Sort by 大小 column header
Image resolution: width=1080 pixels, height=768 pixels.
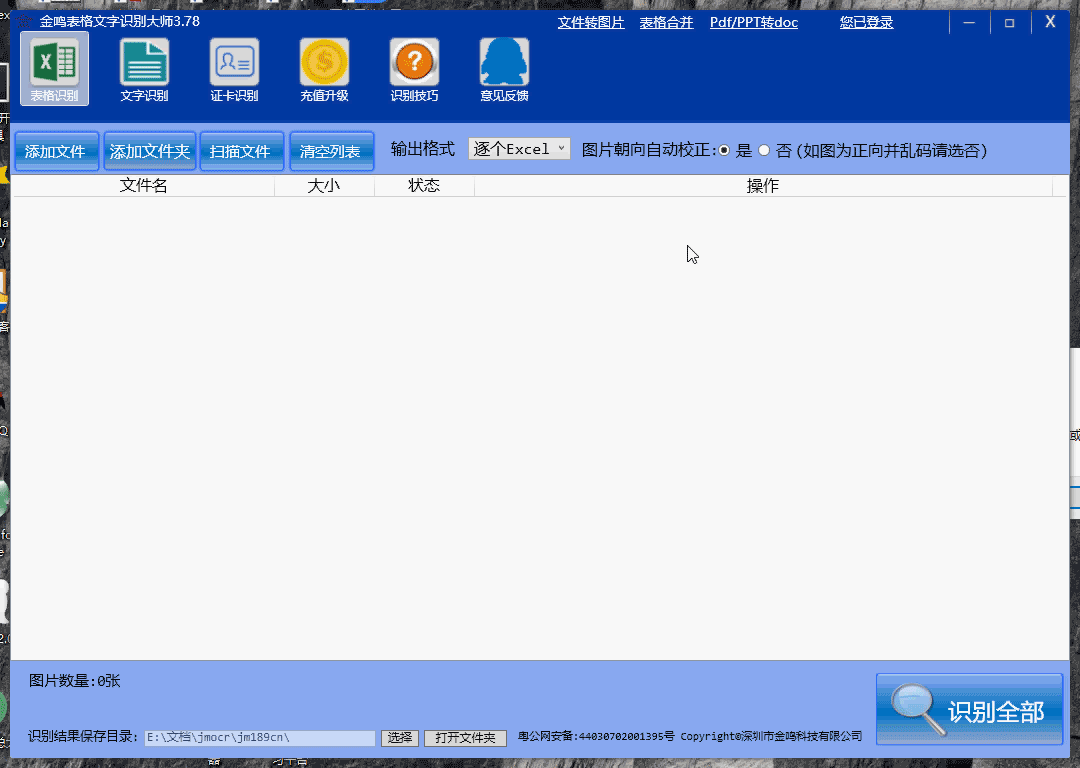pos(324,186)
